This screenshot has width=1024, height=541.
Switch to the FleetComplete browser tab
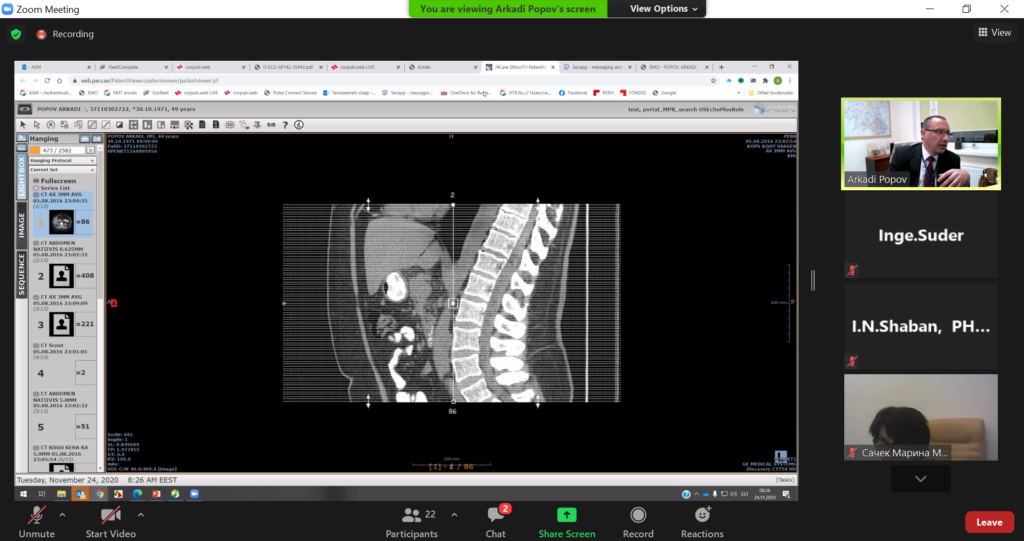pos(133,67)
